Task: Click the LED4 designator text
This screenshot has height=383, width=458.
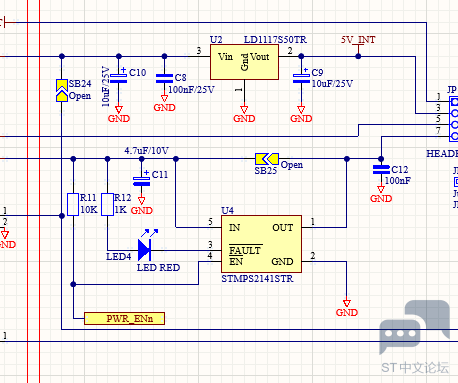Action: tap(119, 257)
